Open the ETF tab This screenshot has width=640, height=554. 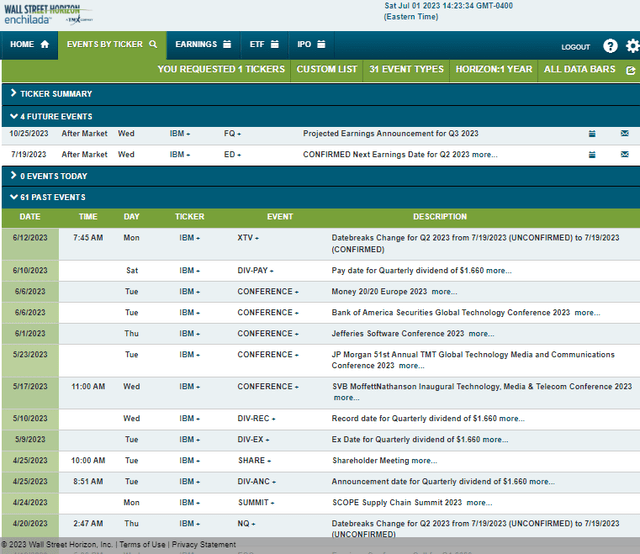click(264, 44)
